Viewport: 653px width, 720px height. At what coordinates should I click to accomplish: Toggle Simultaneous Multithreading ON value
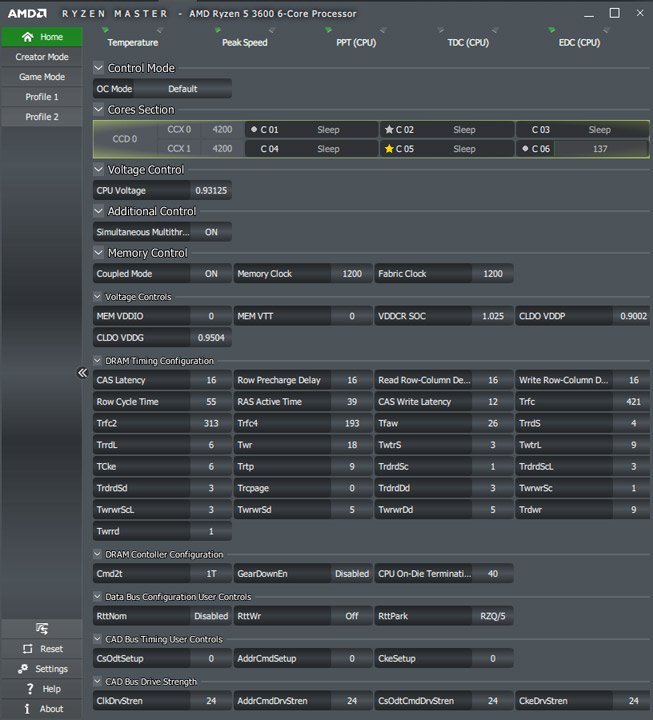(x=211, y=232)
